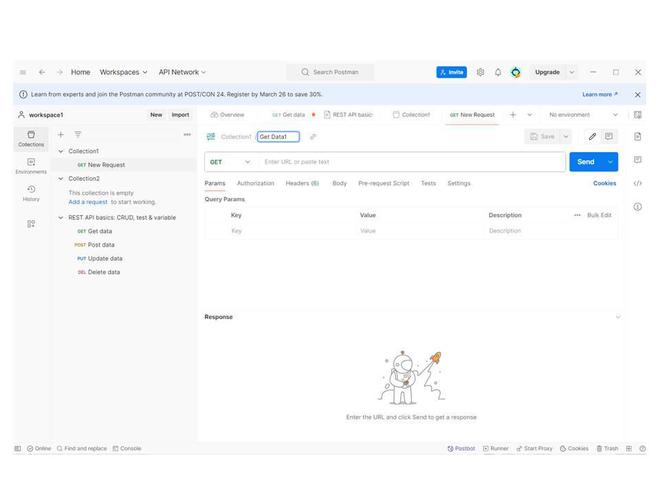Open the Pre-request Script tab
Screen dimensions: 660x495
click(x=383, y=184)
